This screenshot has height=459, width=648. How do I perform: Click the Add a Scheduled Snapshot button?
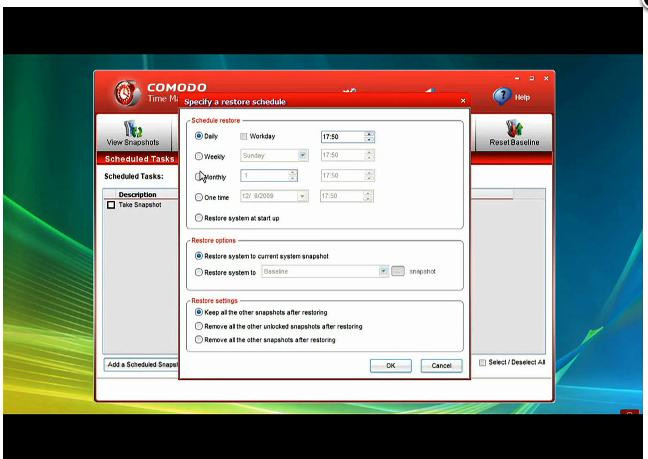(x=142, y=365)
